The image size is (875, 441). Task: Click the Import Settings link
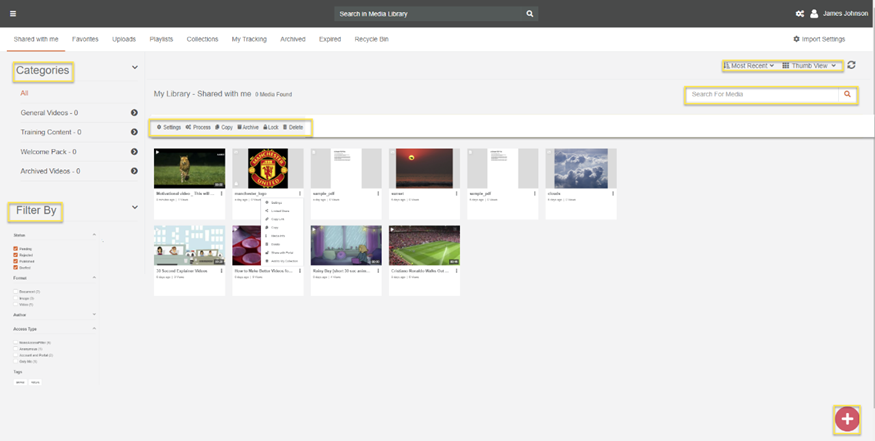tap(819, 39)
